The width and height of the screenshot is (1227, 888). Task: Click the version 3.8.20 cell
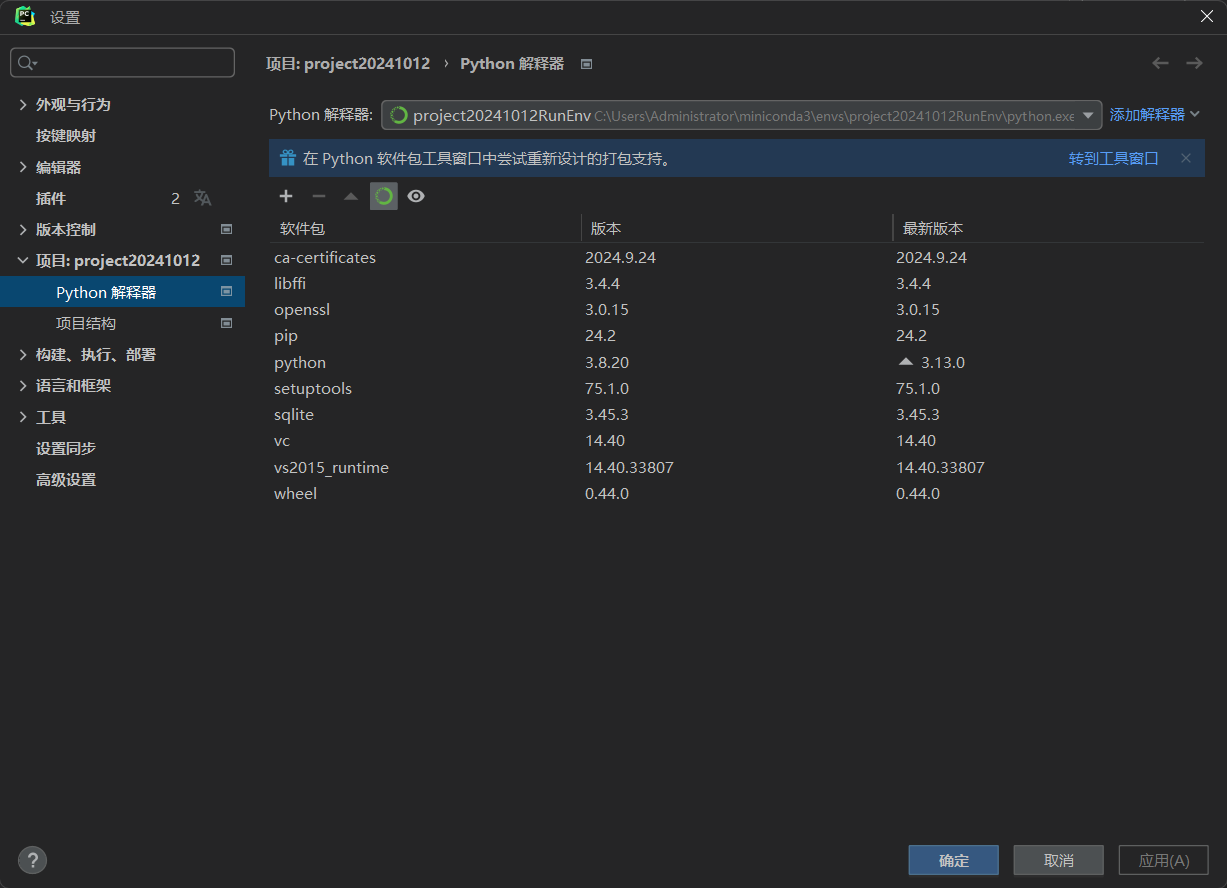pos(607,362)
